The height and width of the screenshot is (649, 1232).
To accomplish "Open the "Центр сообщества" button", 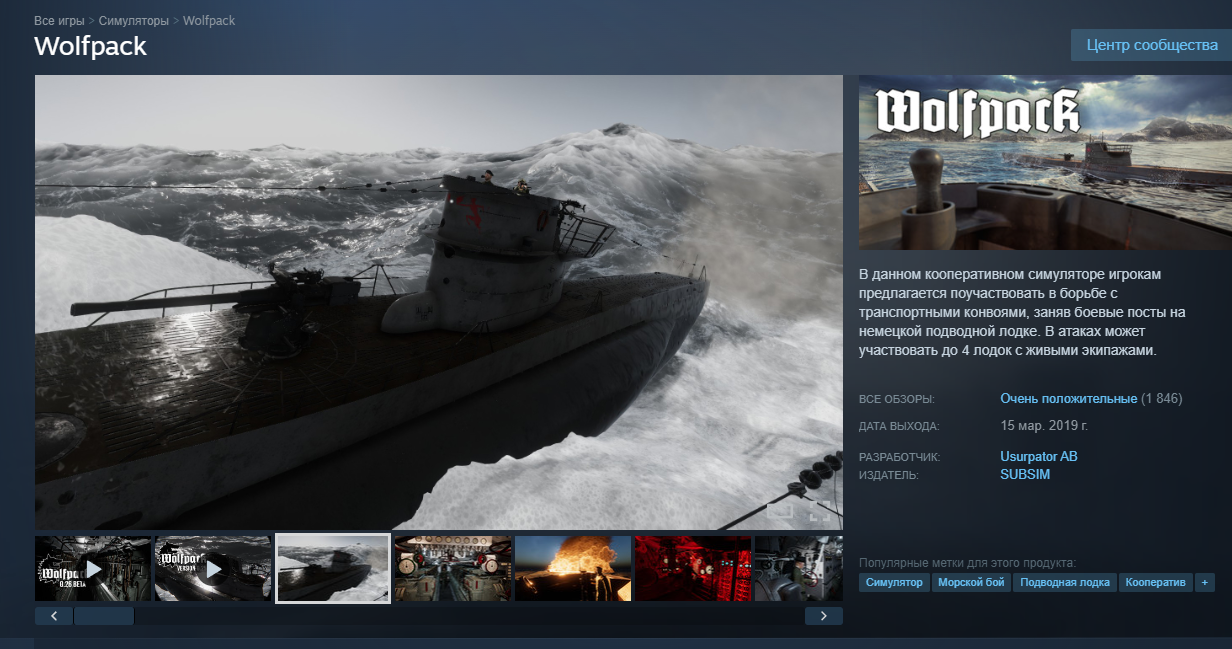I will 1151,45.
